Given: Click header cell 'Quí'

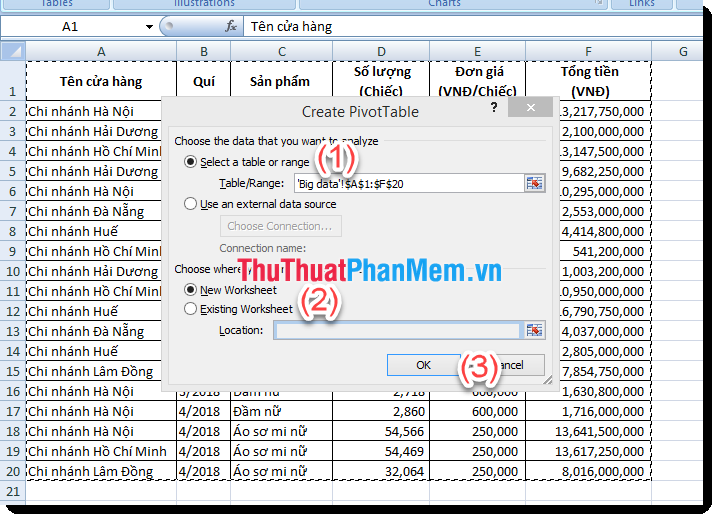Looking at the screenshot, I should click(204, 81).
